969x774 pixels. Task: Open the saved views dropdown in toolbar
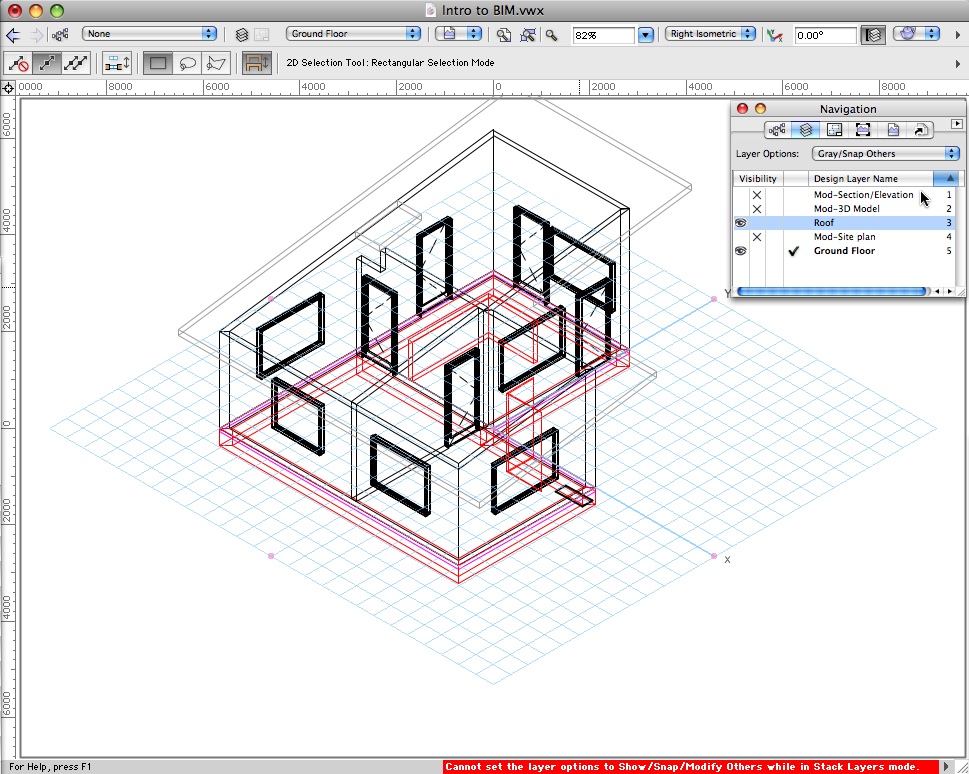[x=459, y=34]
